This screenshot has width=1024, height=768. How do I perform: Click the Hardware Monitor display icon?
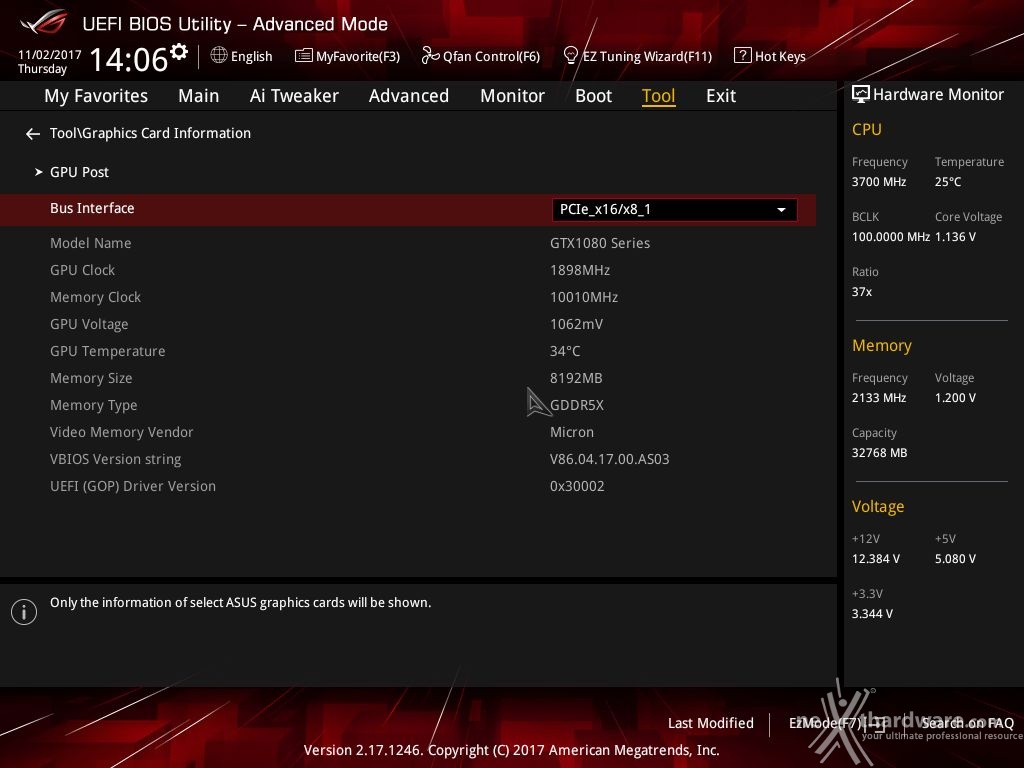[861, 95]
